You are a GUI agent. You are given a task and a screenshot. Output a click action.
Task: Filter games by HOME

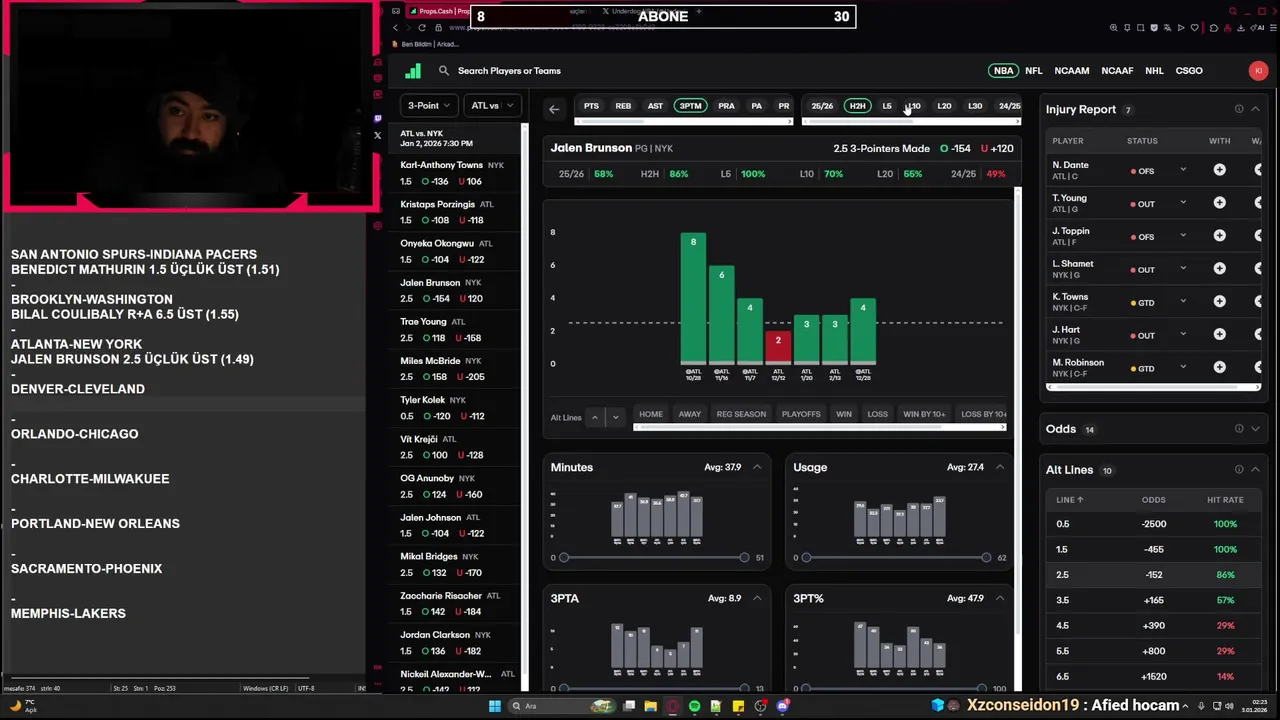tap(651, 414)
